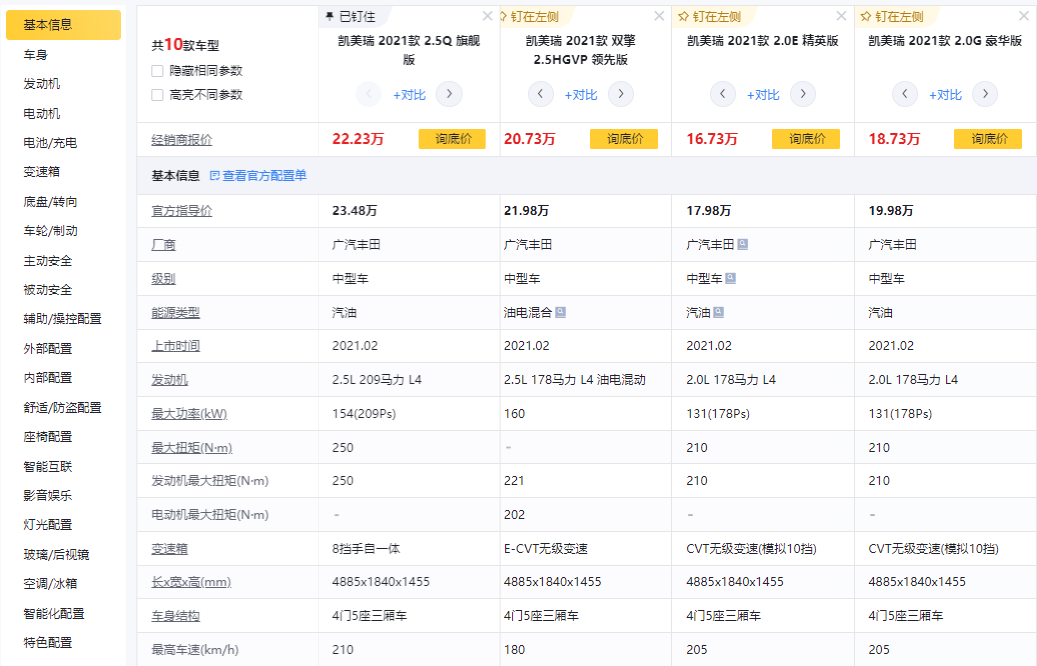Click +对比 for 2.5Q 旗舰版

[409, 95]
